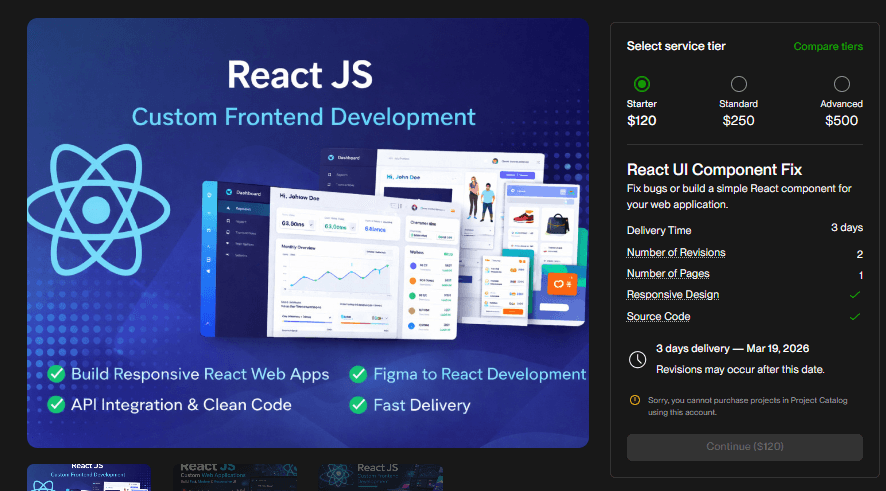Open the third gallery thumbnail
Screen dimensions: 886x491
[381, 477]
